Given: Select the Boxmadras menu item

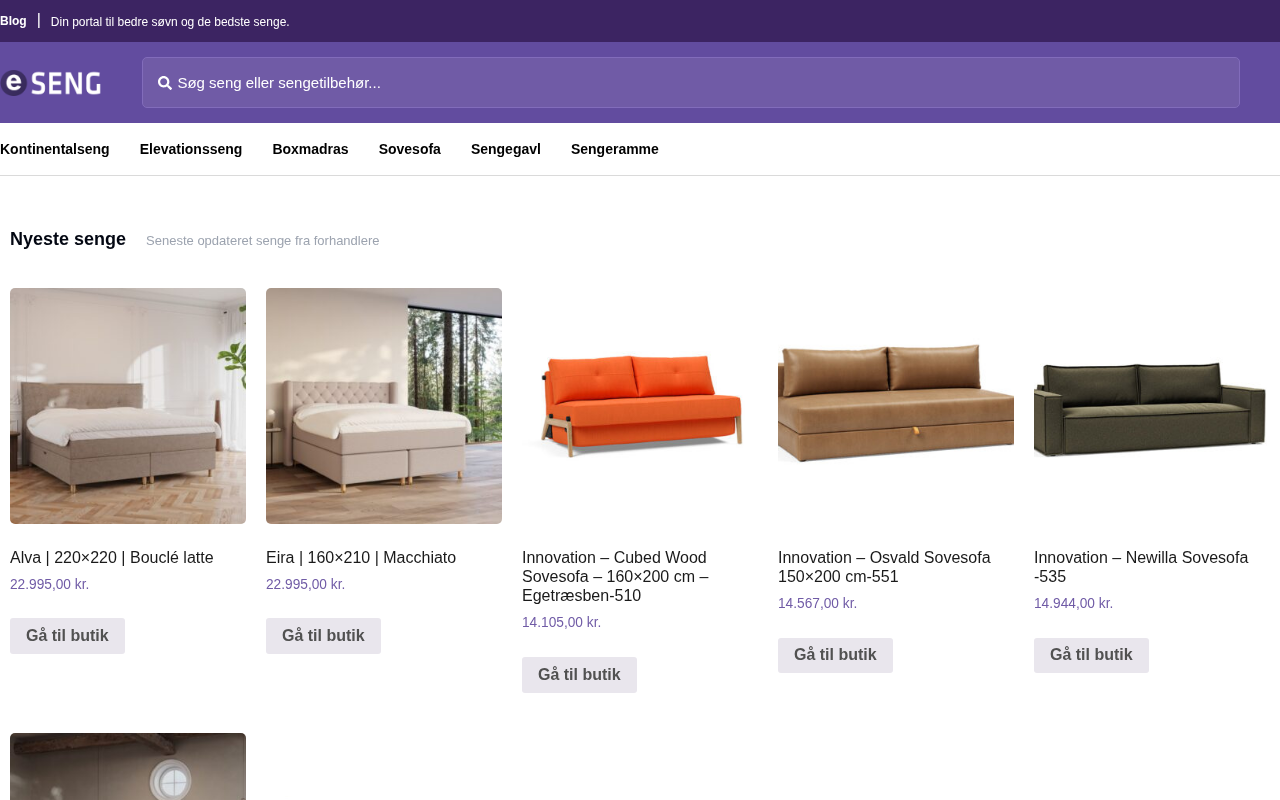Looking at the screenshot, I should tap(310, 149).
